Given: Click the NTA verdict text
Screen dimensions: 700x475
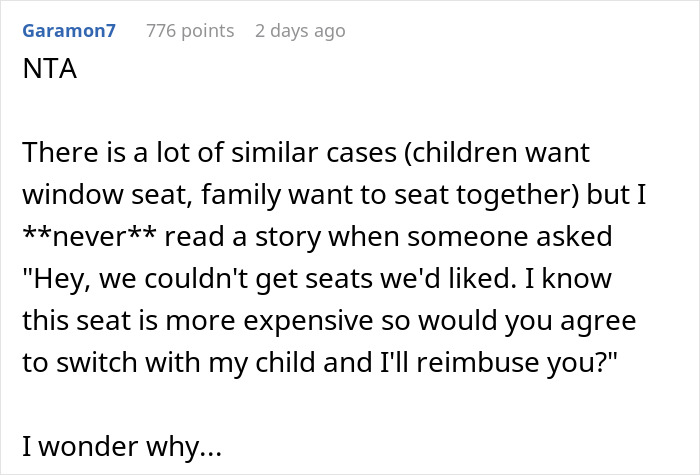Looking at the screenshot, I should click(x=50, y=69).
